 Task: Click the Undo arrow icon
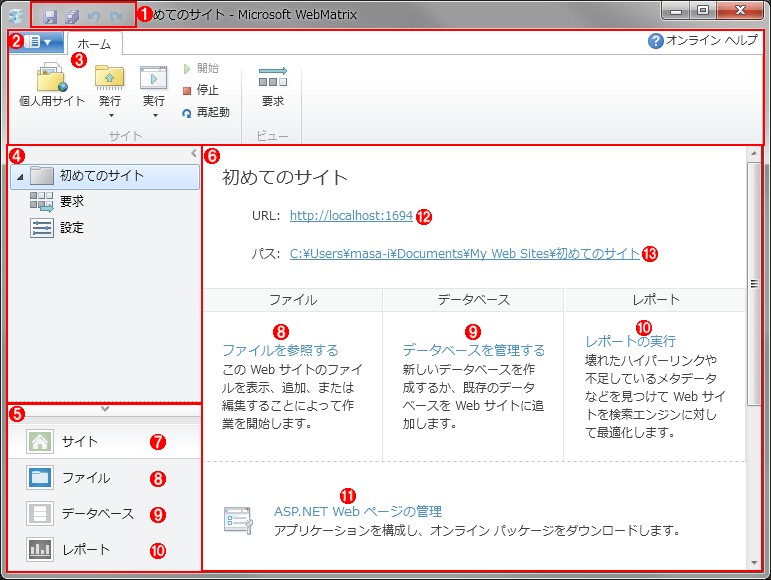(x=94, y=17)
